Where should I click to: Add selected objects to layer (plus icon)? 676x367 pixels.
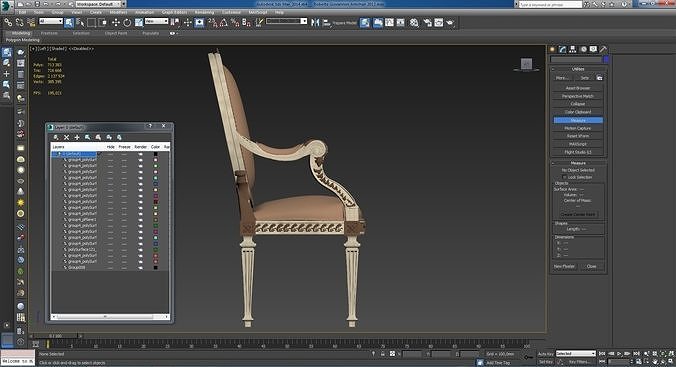(x=77, y=137)
